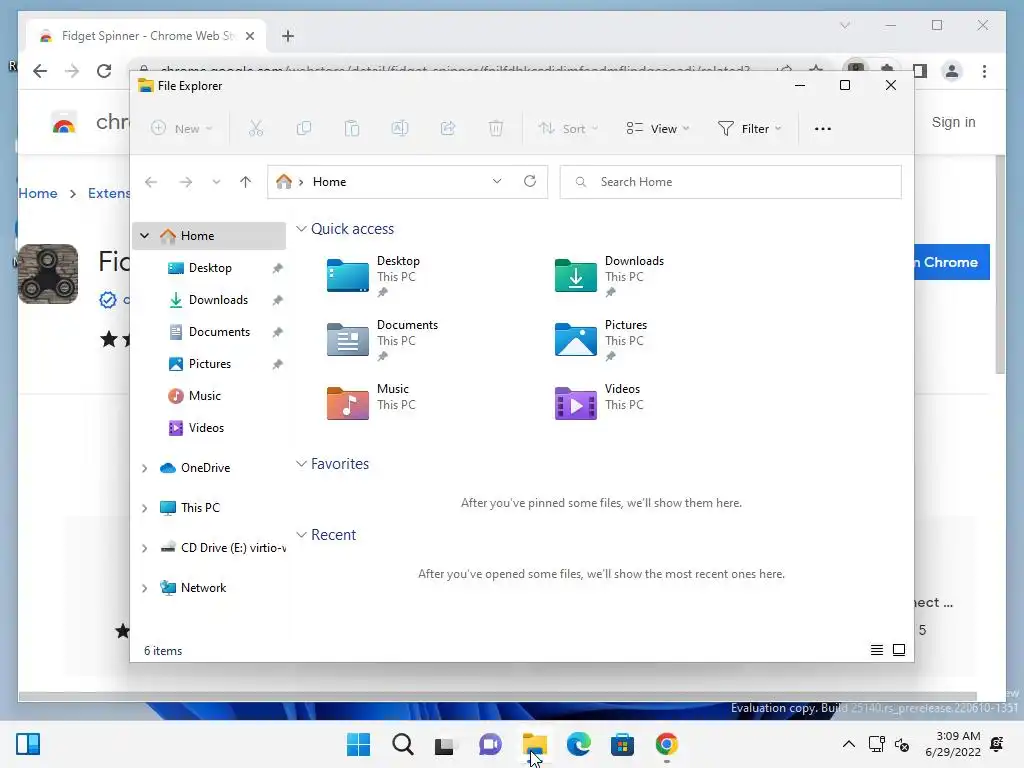This screenshot has width=1024, height=768.
Task: Open the clock and date flyout
Action: click(x=952, y=744)
